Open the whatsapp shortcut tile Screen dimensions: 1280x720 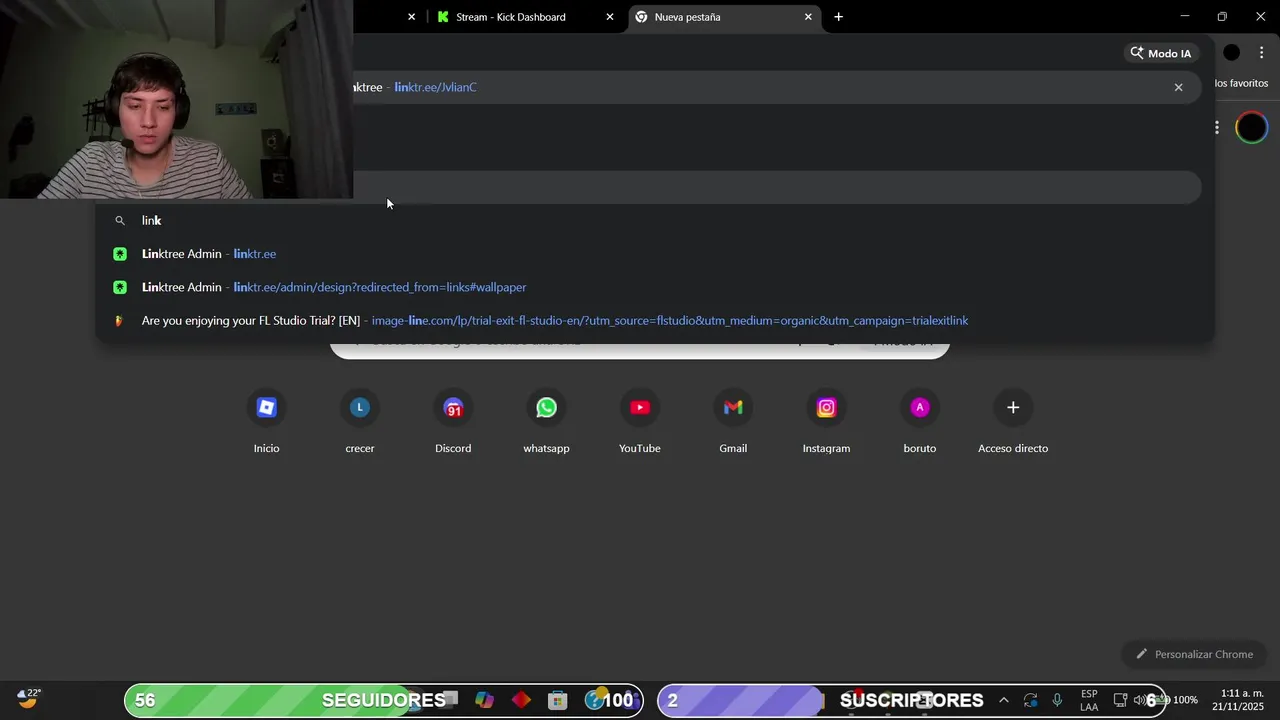(x=546, y=421)
